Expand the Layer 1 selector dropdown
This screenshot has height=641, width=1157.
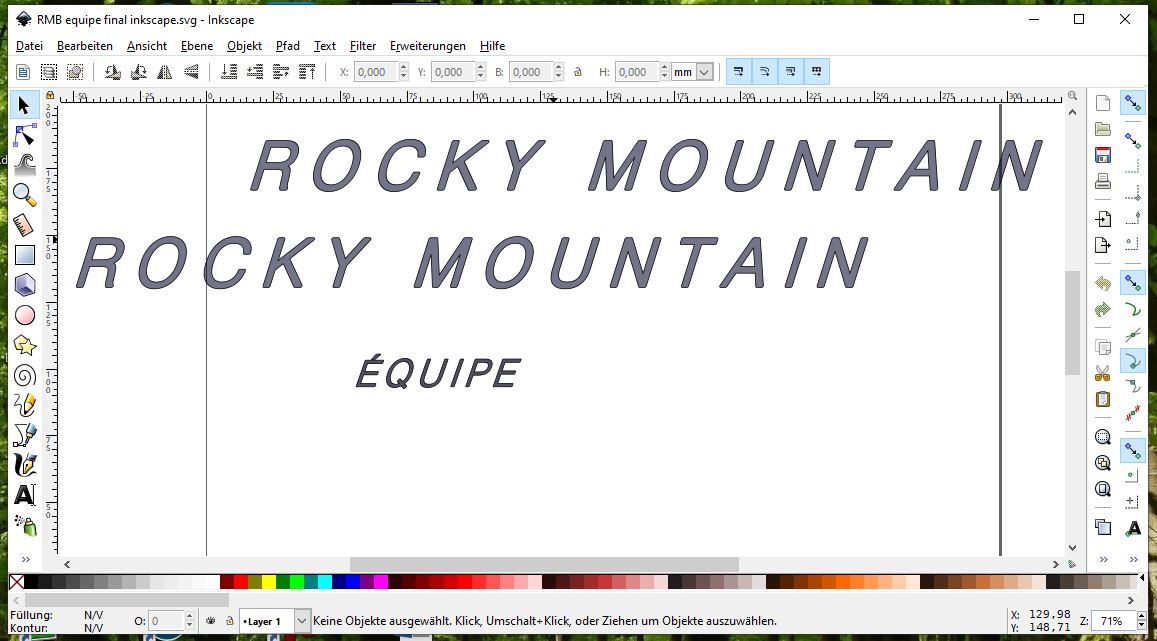(302, 621)
